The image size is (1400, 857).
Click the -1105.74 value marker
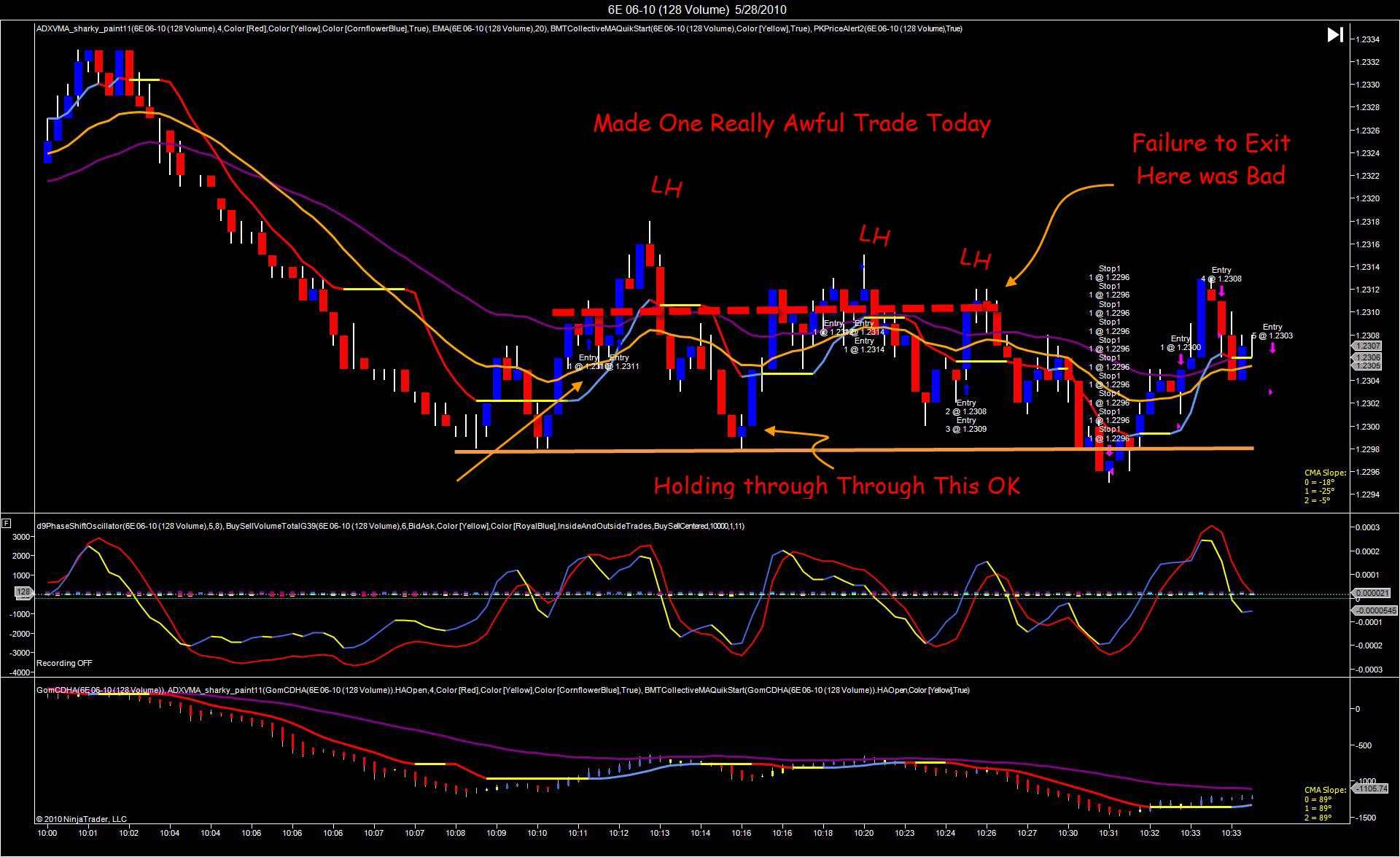click(1369, 788)
